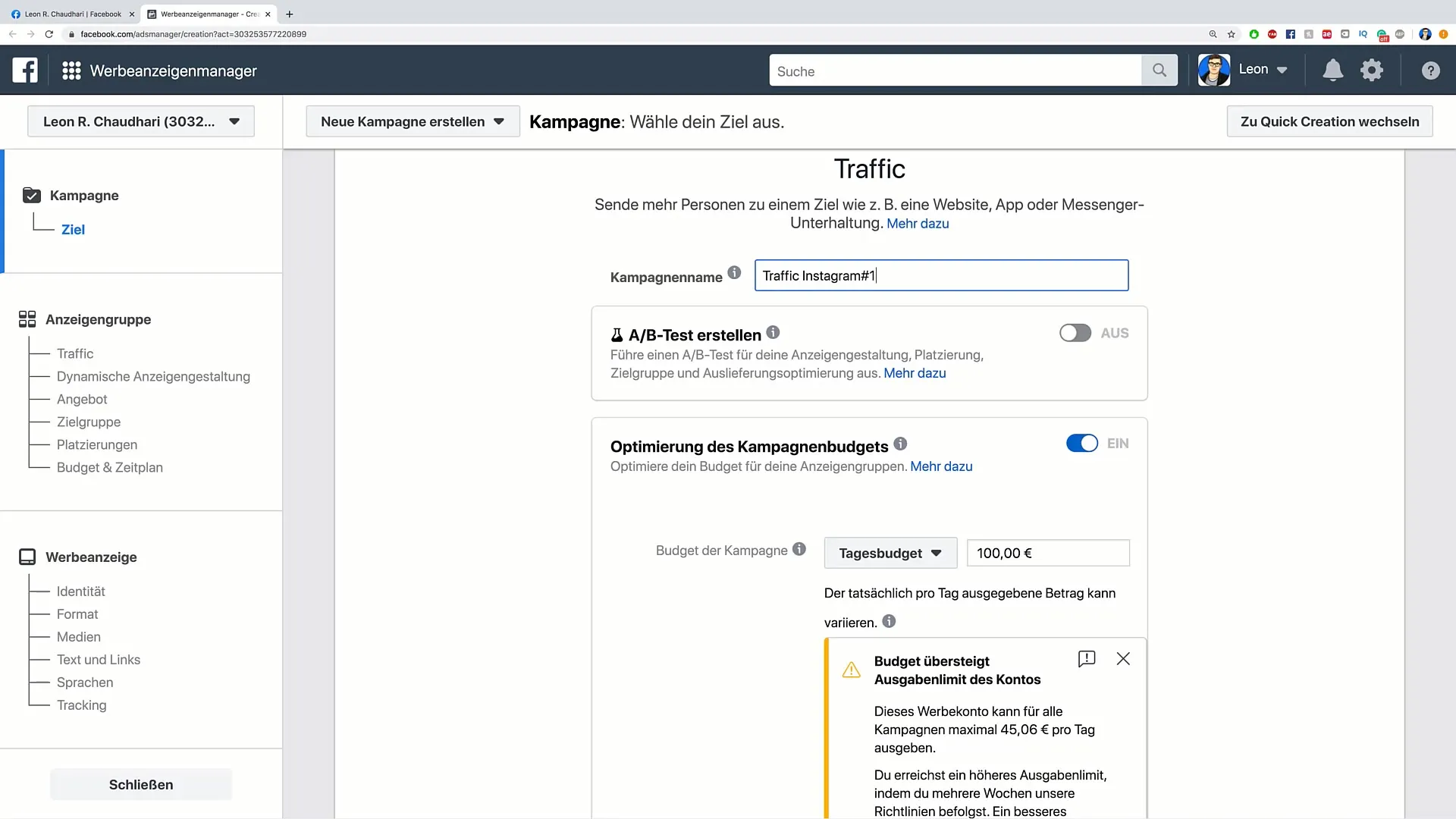The height and width of the screenshot is (819, 1456).
Task: Select Text und Links in sidebar
Action: pyautogui.click(x=99, y=660)
